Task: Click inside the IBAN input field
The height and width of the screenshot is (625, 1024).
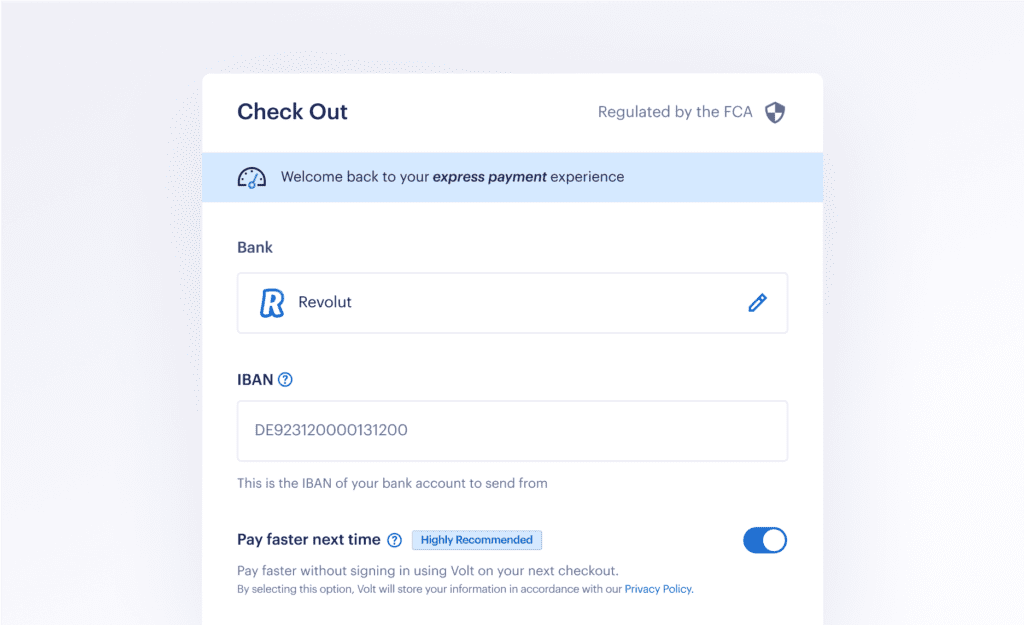Action: point(512,430)
